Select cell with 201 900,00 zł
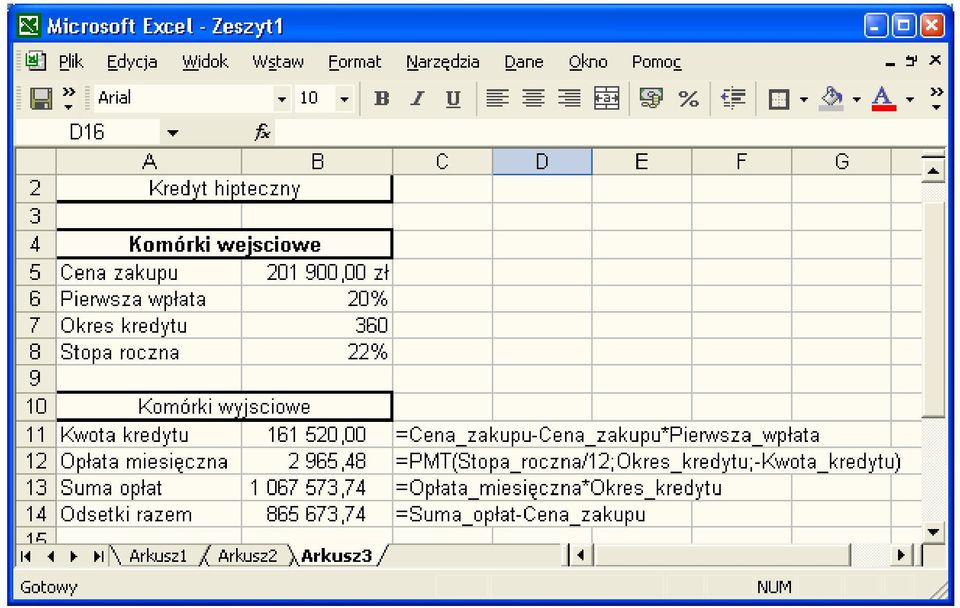 317,272
